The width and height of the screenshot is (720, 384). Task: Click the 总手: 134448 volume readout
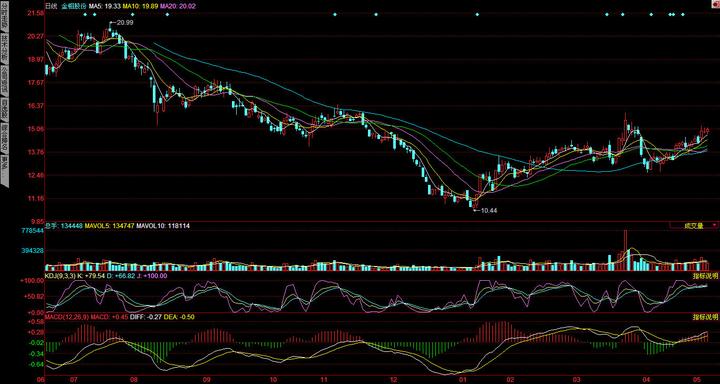pos(63,226)
